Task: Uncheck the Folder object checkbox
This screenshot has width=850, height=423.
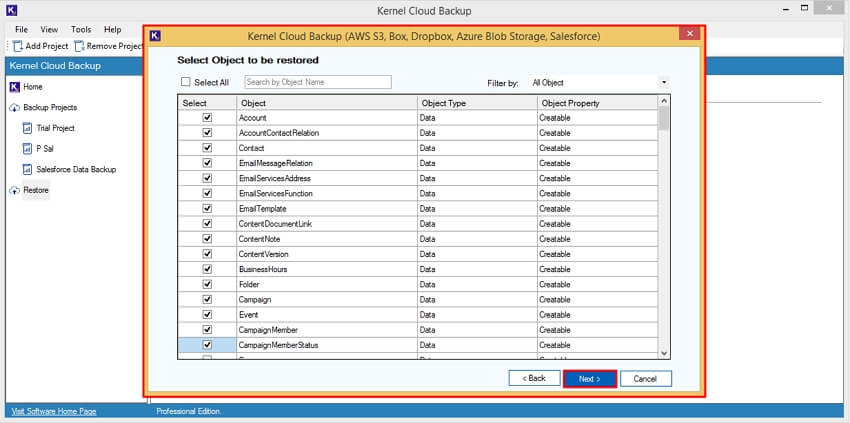Action: tap(207, 285)
